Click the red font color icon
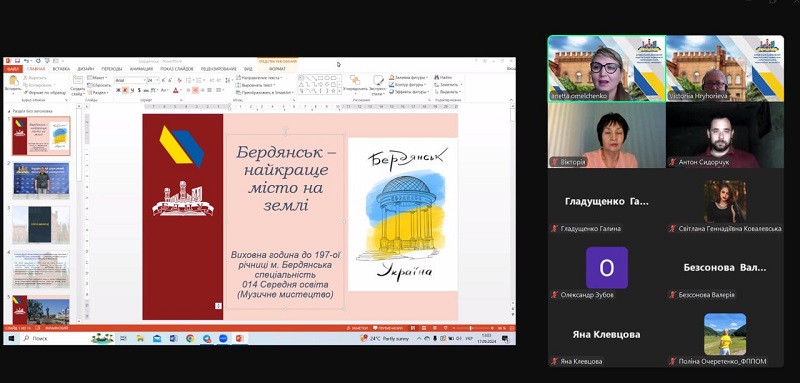Screen dimensions: 800x383 click(176, 90)
